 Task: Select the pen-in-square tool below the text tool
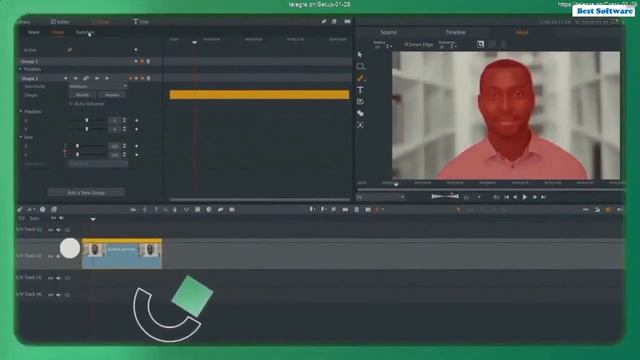click(x=360, y=101)
